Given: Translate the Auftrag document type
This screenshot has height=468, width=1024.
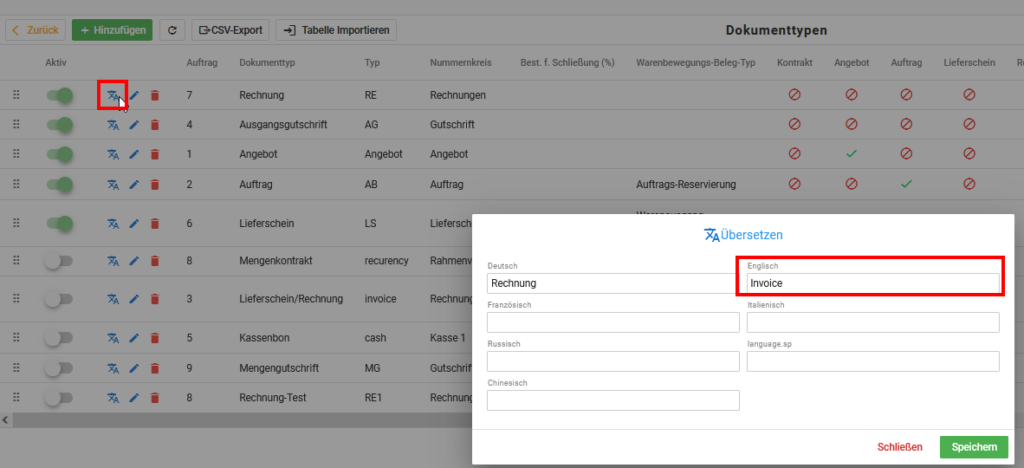Looking at the screenshot, I should coord(113,185).
